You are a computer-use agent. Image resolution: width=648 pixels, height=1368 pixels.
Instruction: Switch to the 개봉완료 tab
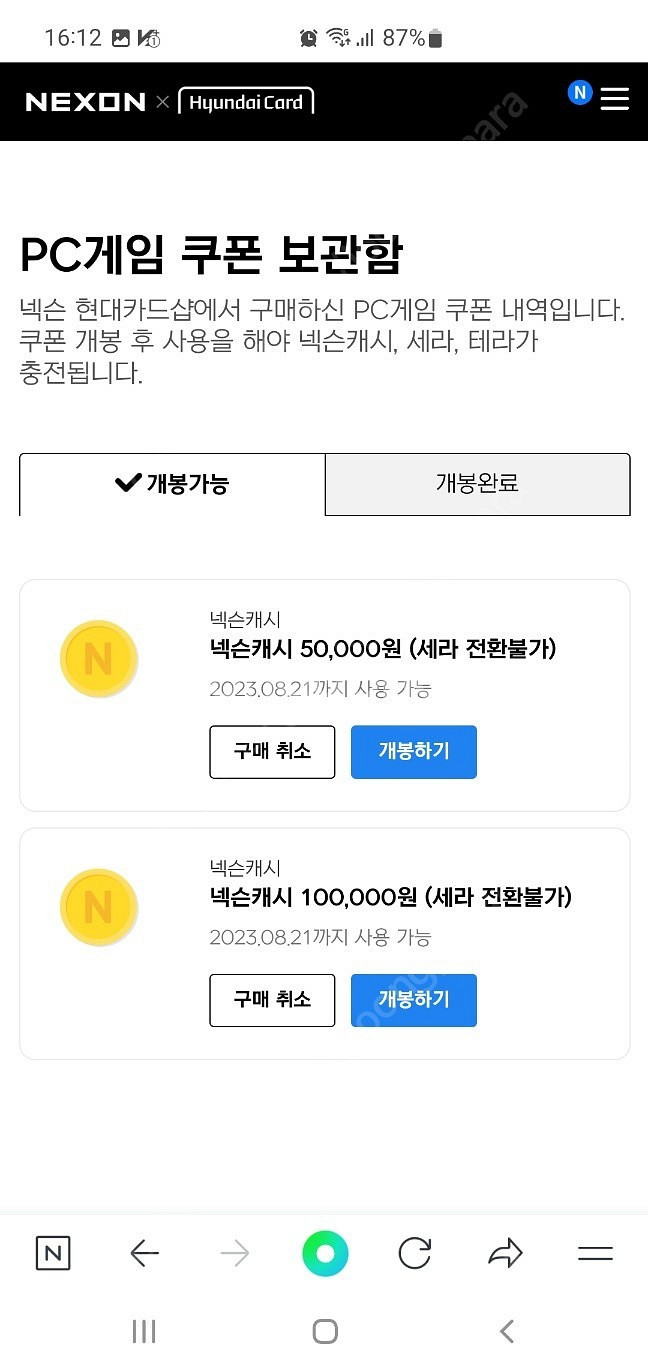pos(477,484)
